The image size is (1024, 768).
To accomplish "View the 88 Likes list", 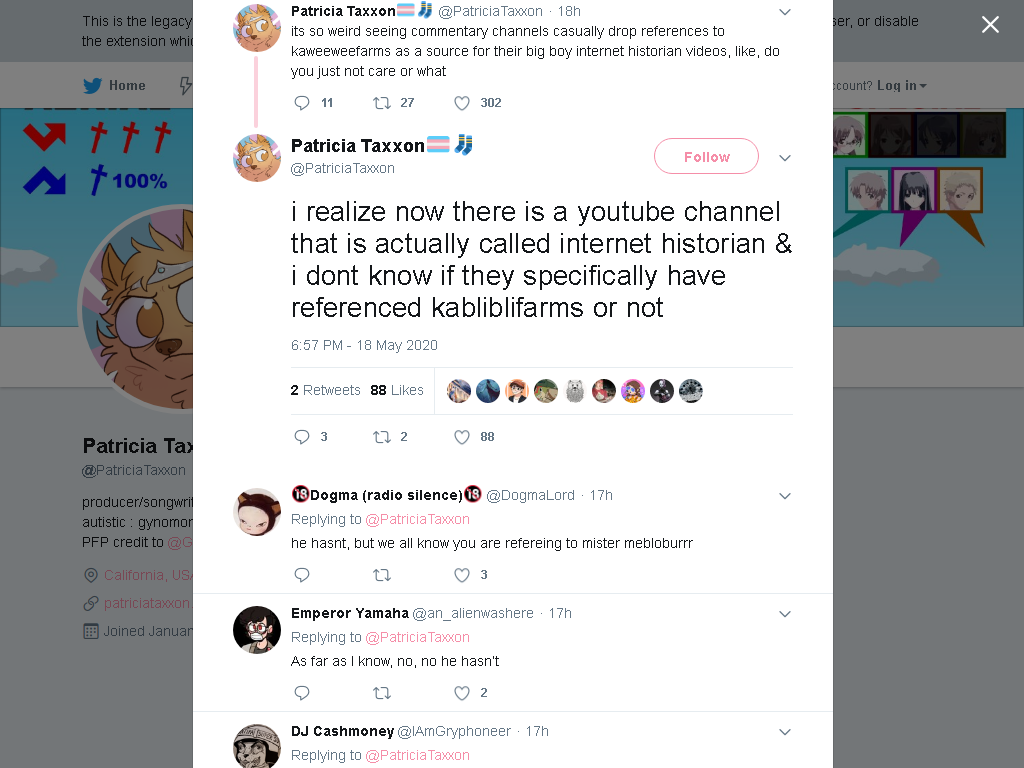I will point(397,390).
